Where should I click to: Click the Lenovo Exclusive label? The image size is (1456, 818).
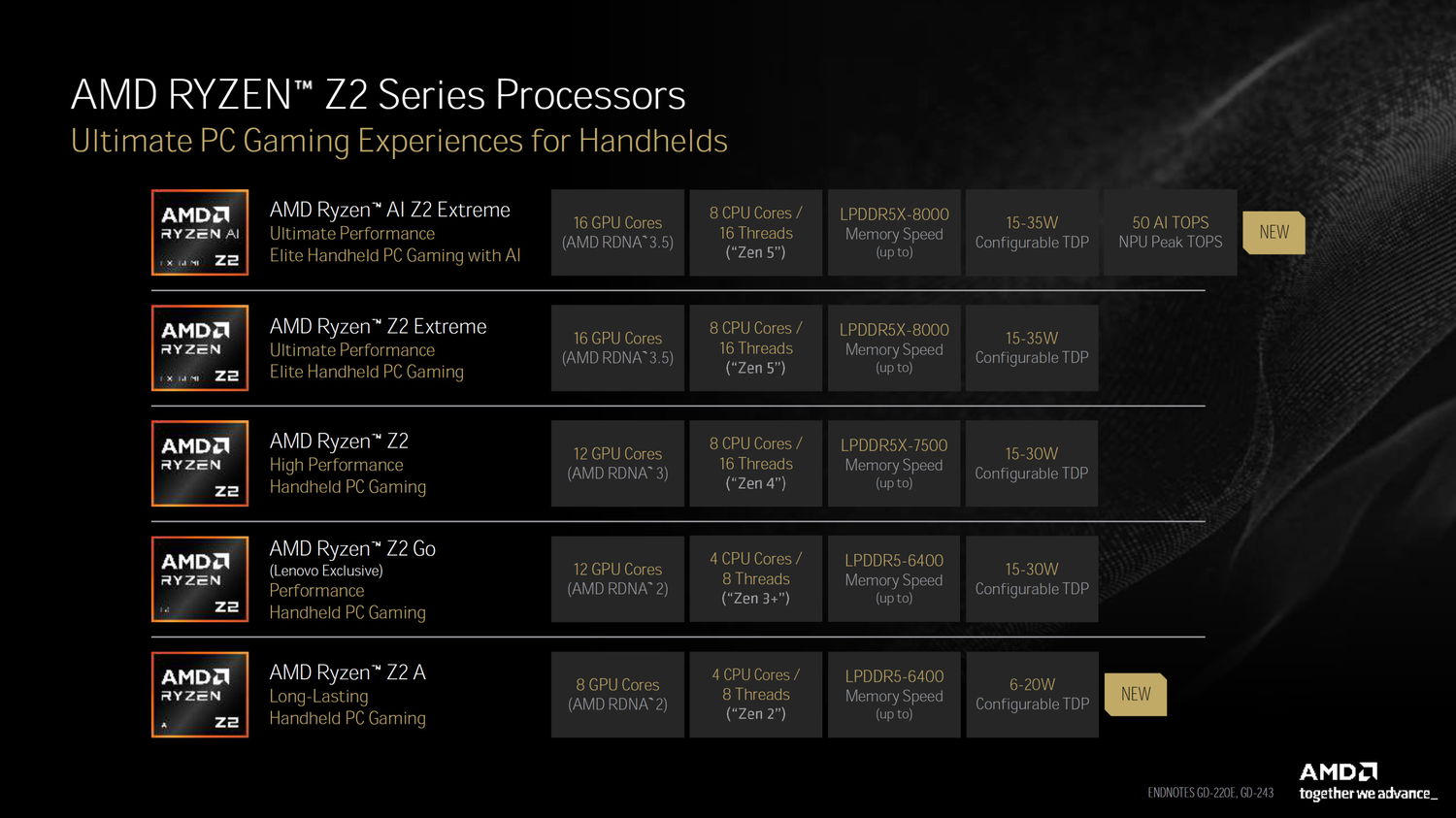coord(326,571)
